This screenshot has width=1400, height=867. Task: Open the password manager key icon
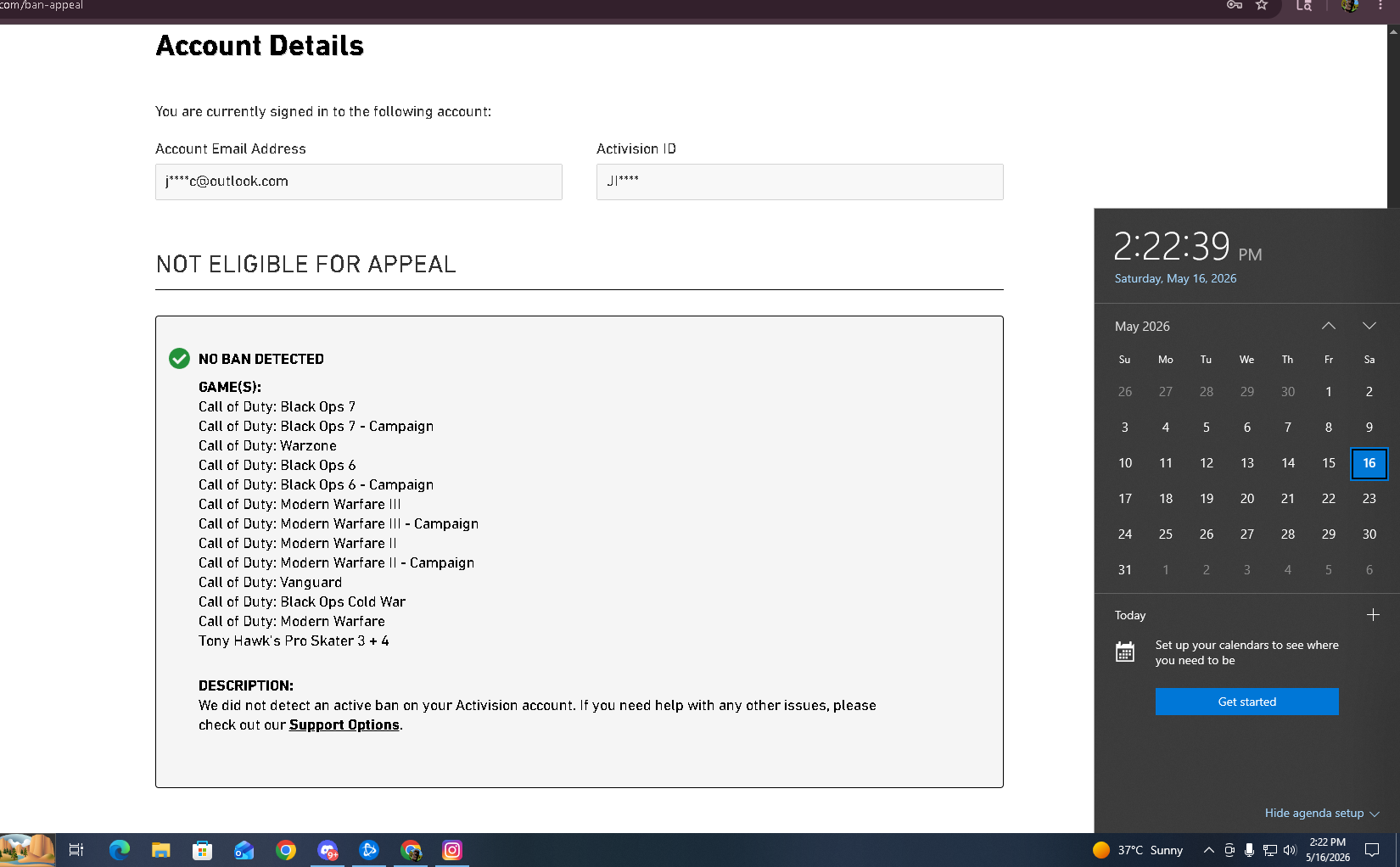point(1235,5)
